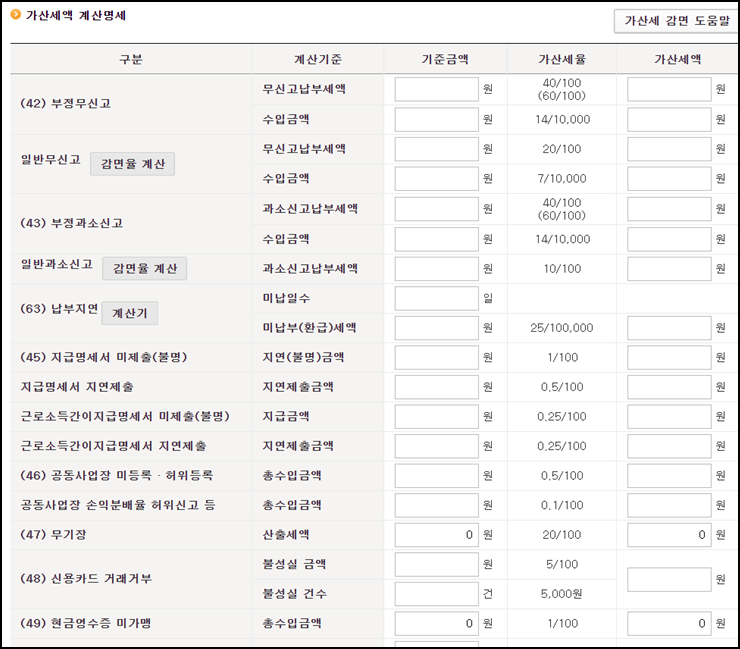Focus 기준금액 field for 부정과소신고 수입금액

click(437, 239)
